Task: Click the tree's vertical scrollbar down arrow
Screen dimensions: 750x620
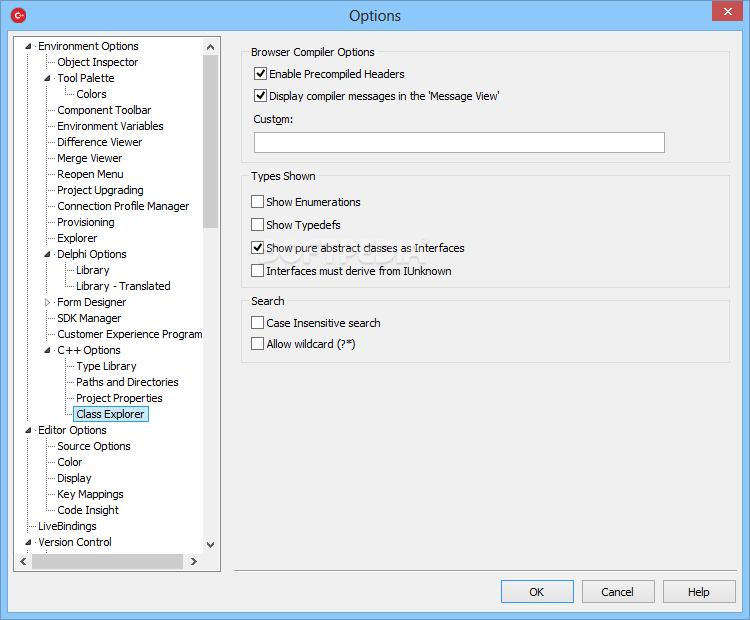Action: point(210,544)
